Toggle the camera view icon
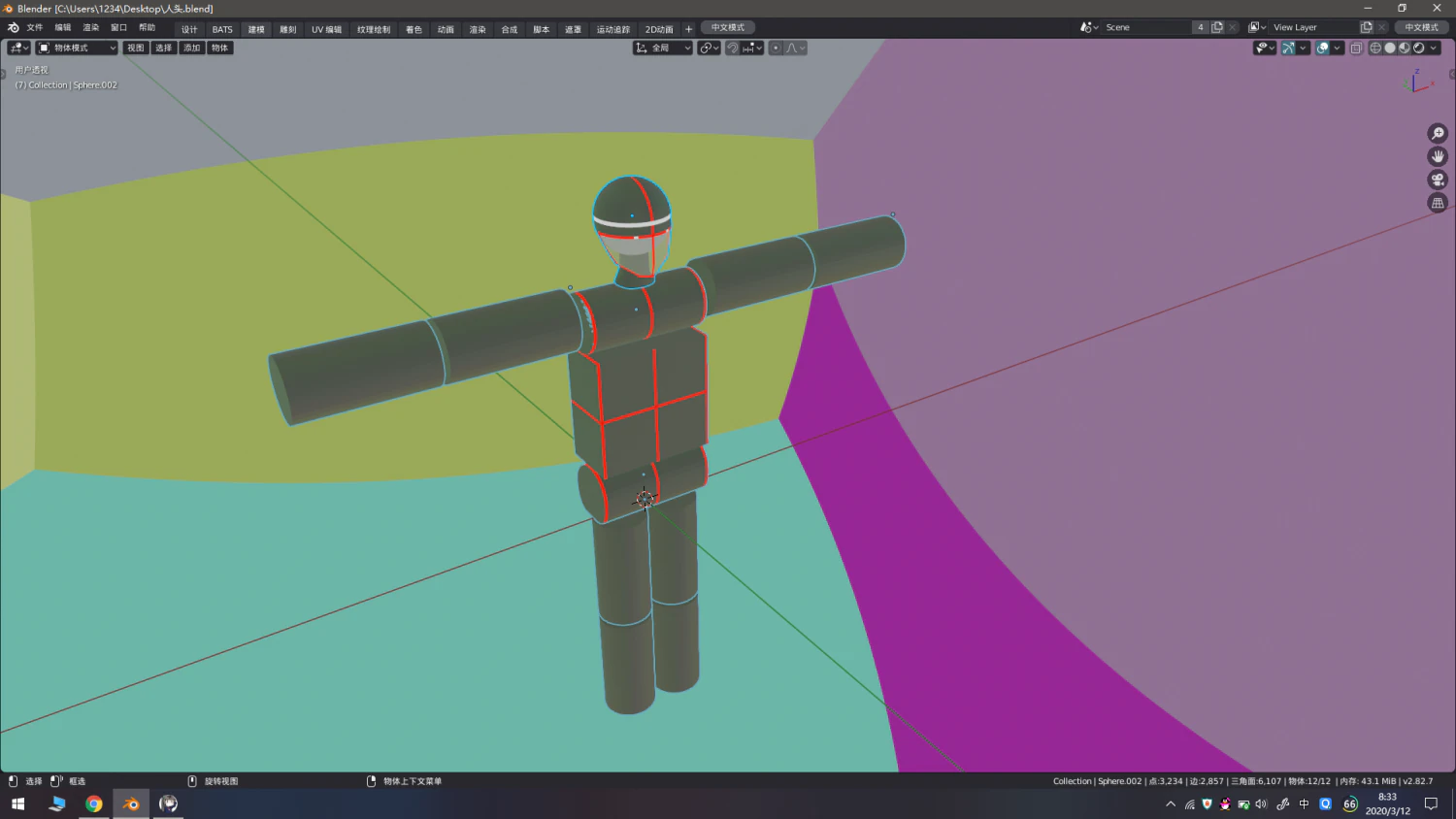 (x=1438, y=180)
